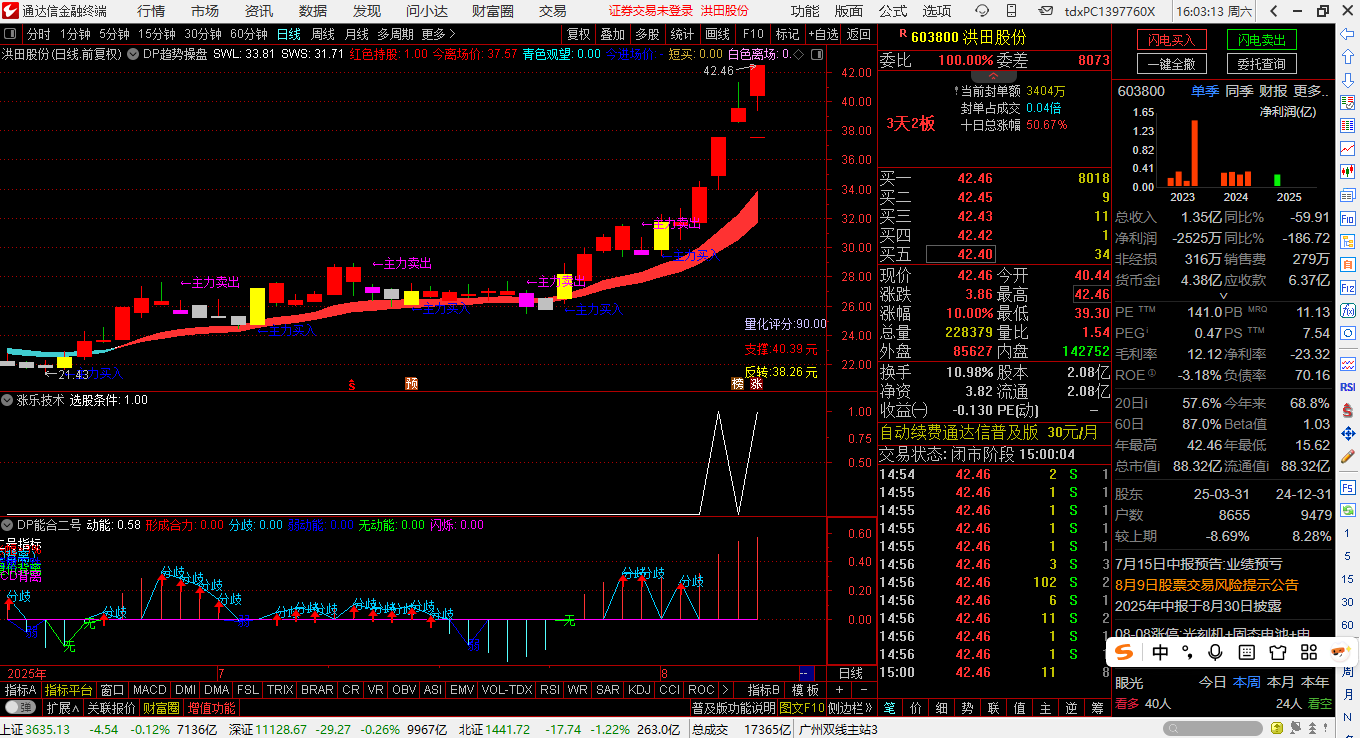Click the 闪电买入 button
Viewport: 1360px width, 738px height.
(1171, 39)
